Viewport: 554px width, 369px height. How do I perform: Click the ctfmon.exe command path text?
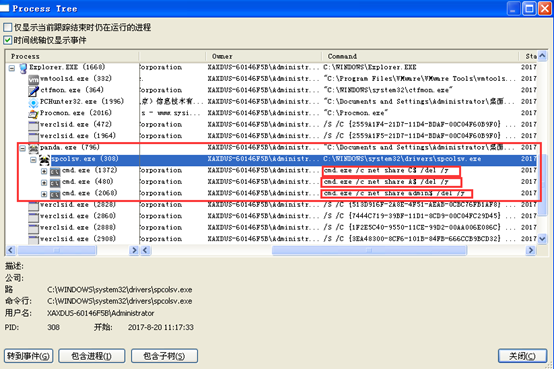pyautogui.click(x=388, y=90)
